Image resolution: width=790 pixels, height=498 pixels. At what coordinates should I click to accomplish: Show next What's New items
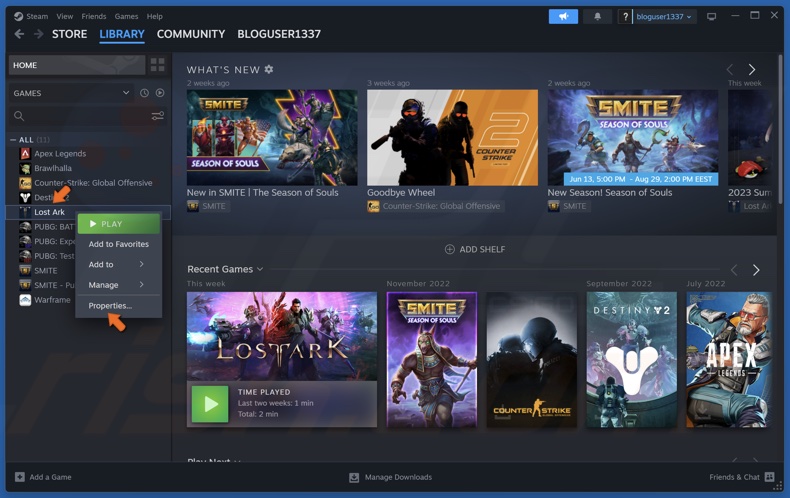pos(752,69)
